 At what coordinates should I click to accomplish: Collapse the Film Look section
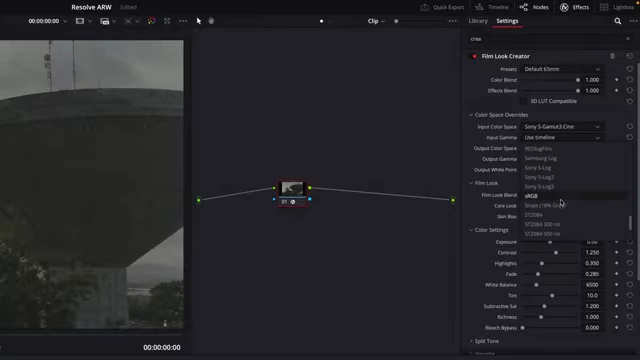(x=471, y=183)
